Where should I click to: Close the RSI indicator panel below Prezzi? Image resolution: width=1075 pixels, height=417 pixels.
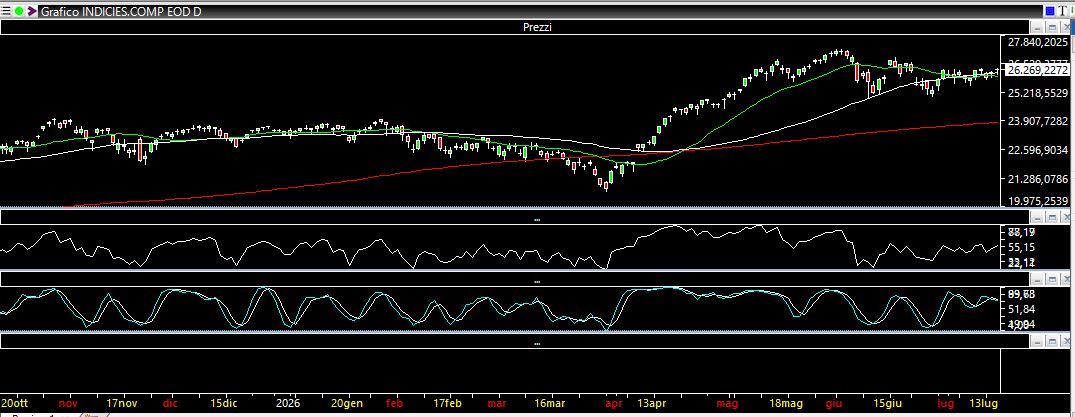pyautogui.click(x=1067, y=217)
